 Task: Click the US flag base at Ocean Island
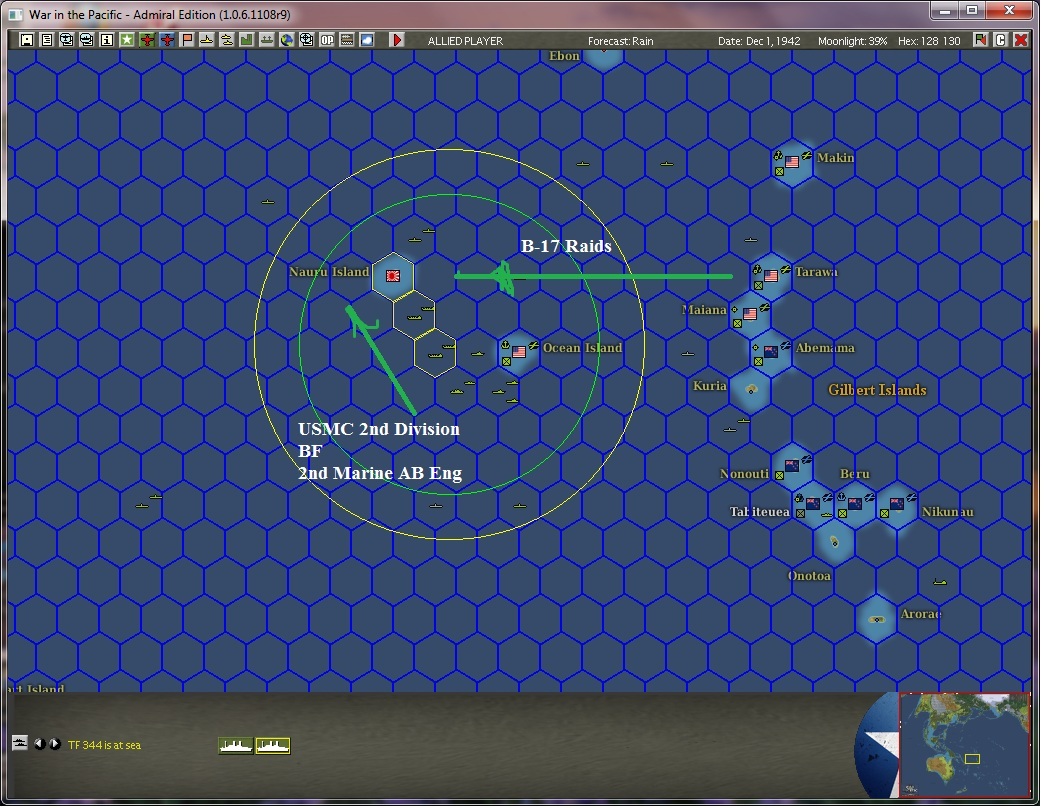coord(519,351)
